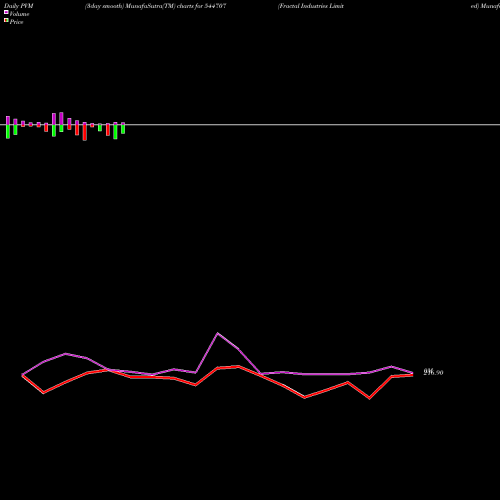Viewport: 500px width, 500px height.
Task: Click the Fractal Industries Limit title text
Action: click(x=311, y=6)
